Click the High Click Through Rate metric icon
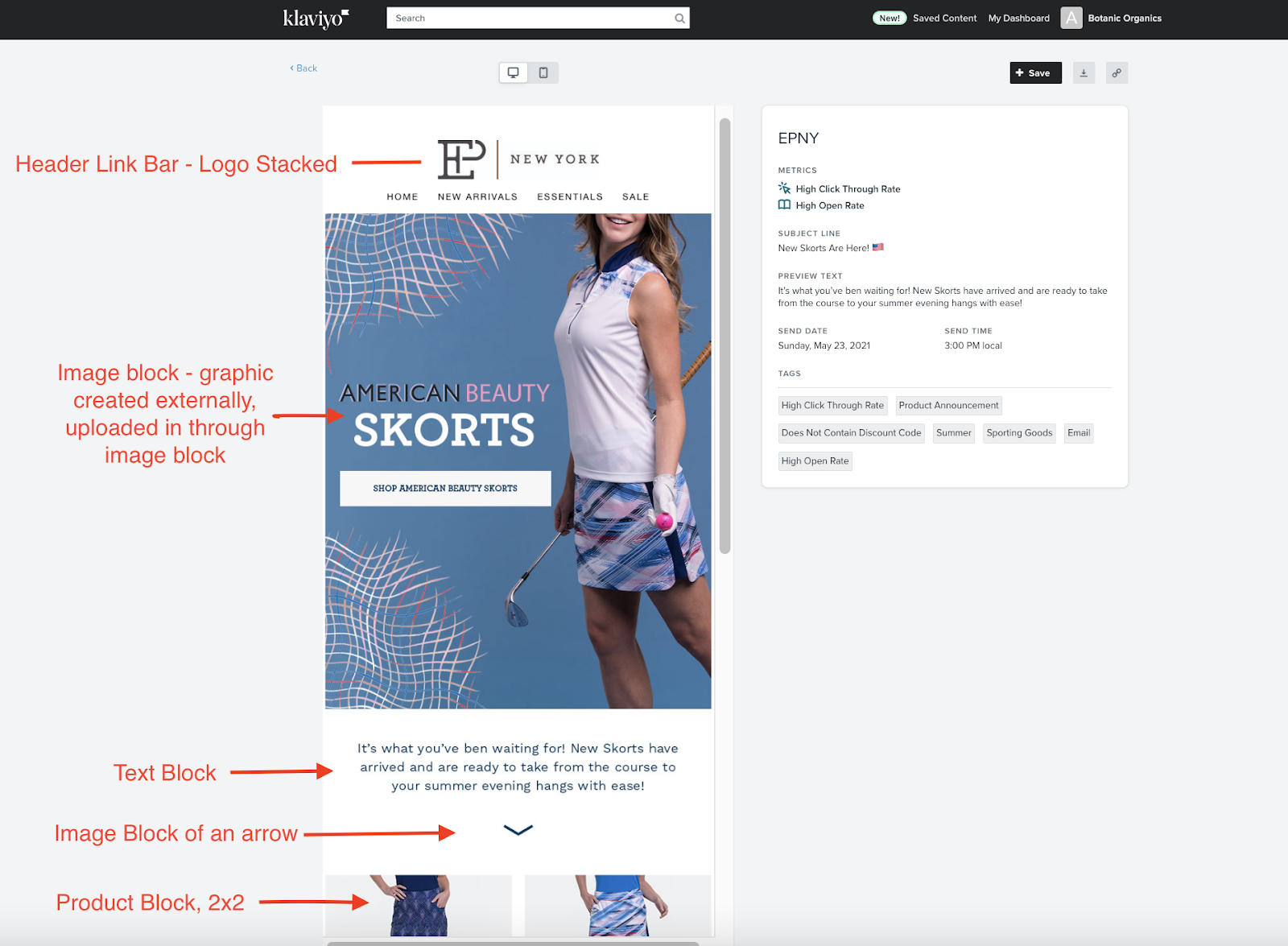 784,188
